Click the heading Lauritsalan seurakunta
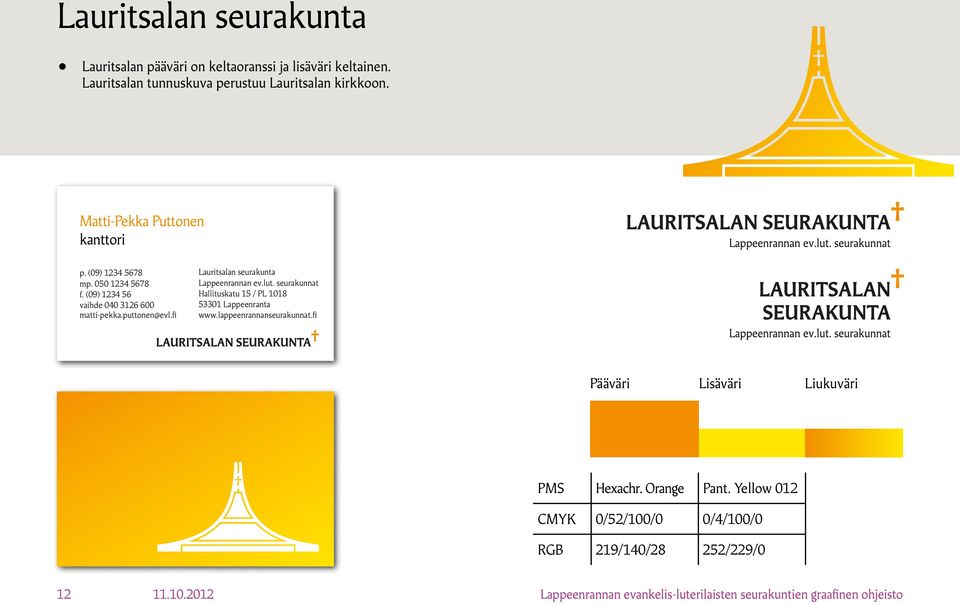 coord(211,17)
